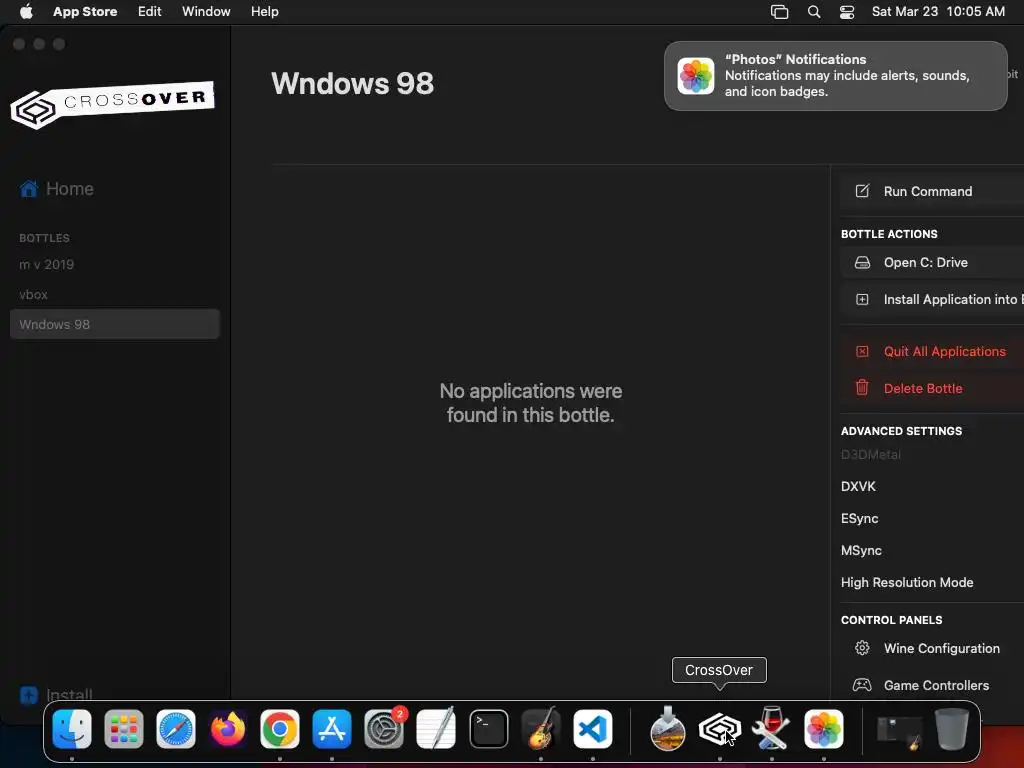Click the minimized window thumbnail in Dock
The width and height of the screenshot is (1024, 768).
pyautogui.click(x=899, y=731)
